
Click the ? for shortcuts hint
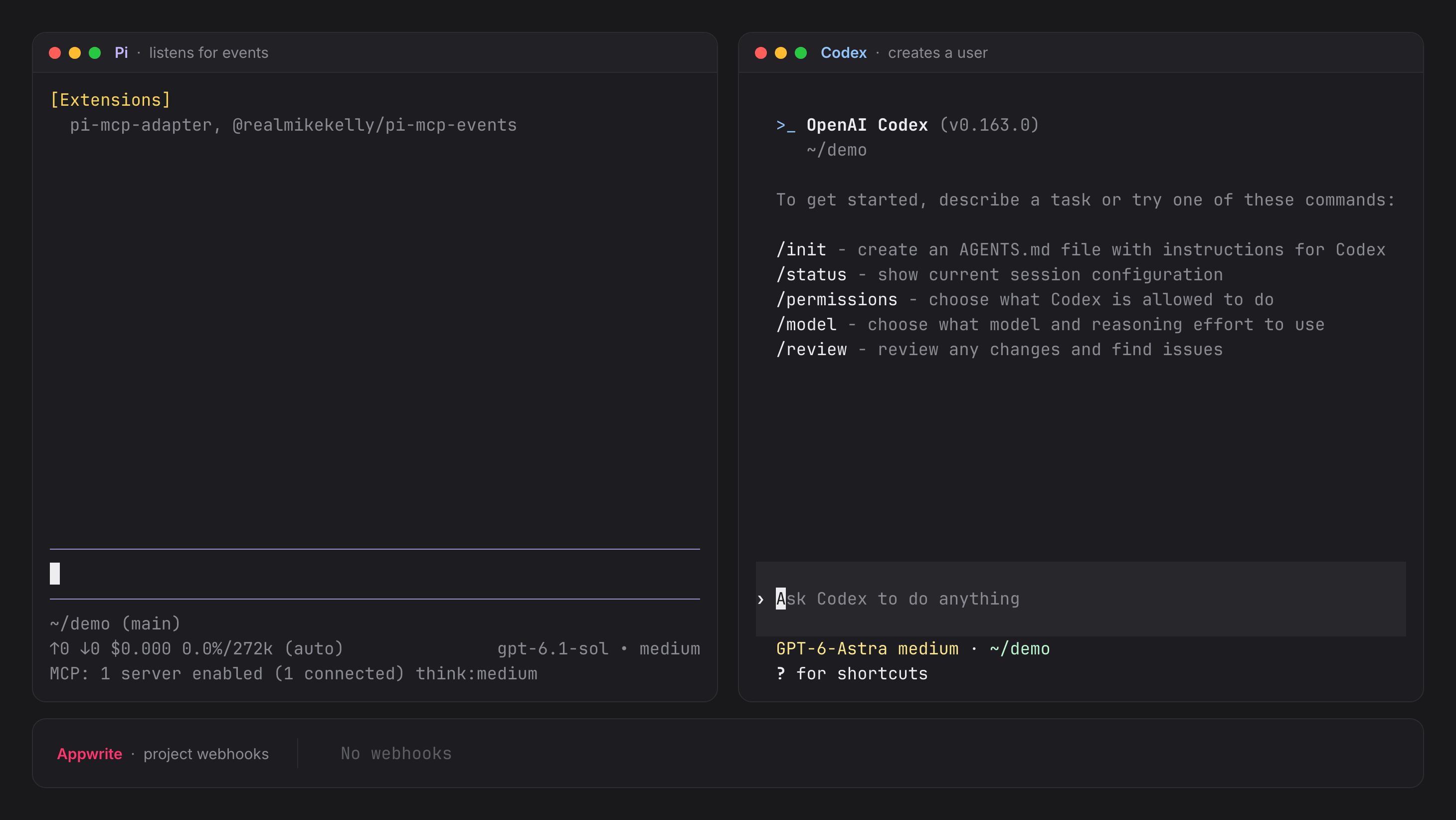[x=852, y=673]
